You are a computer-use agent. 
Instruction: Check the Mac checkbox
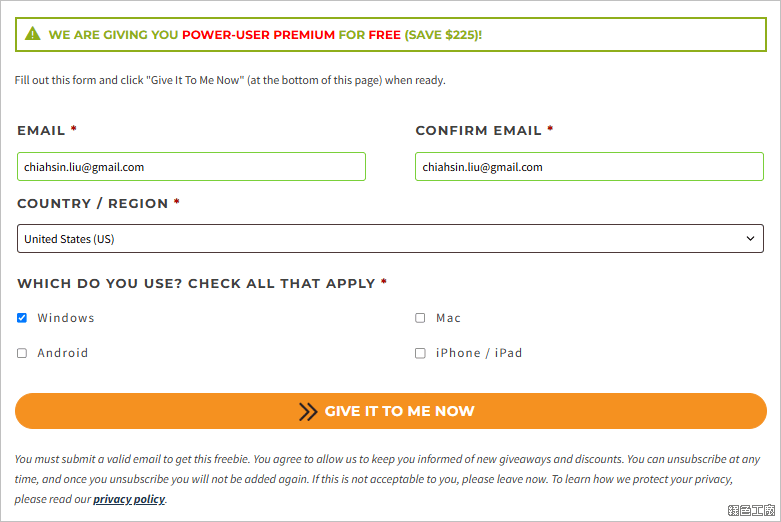pos(420,318)
